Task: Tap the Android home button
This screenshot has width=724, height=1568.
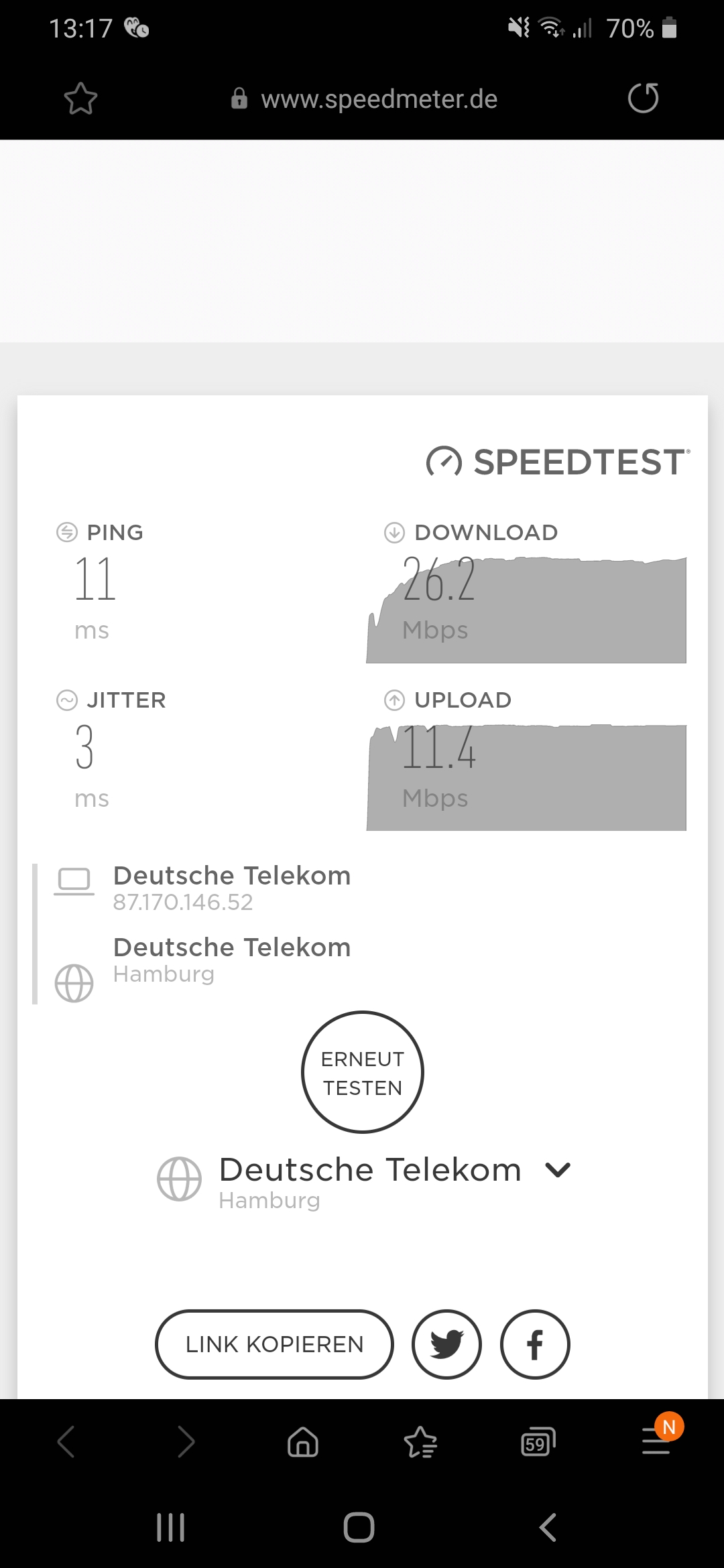Action: [x=359, y=1528]
